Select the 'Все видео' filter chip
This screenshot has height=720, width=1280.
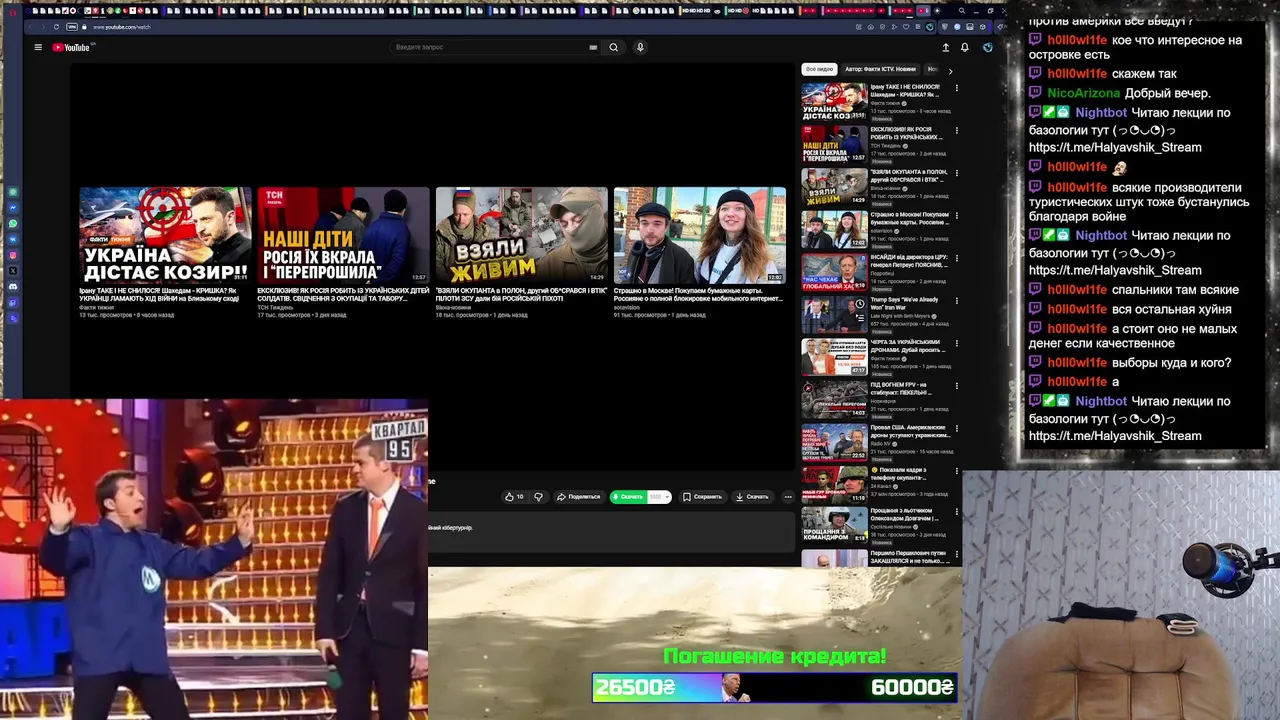(819, 70)
